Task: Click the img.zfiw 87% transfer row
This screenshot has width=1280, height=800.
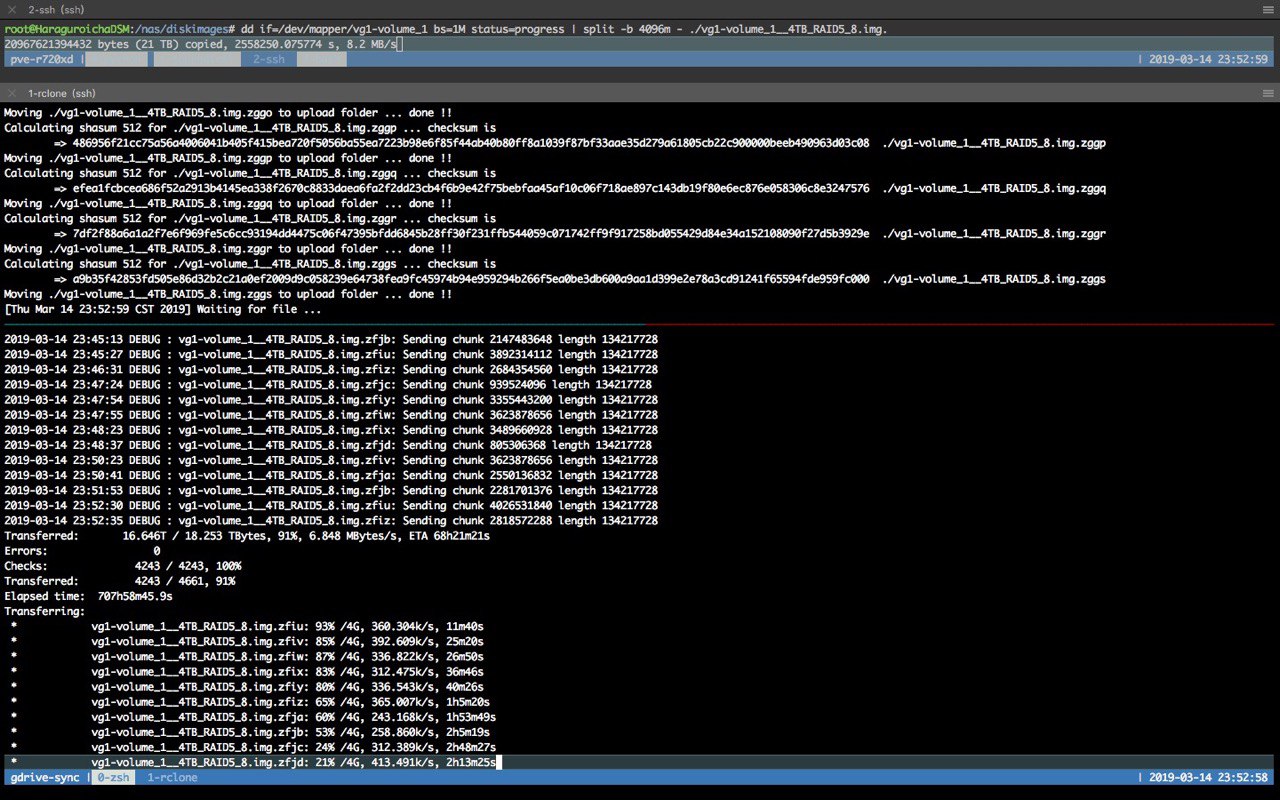Action: (x=247, y=656)
